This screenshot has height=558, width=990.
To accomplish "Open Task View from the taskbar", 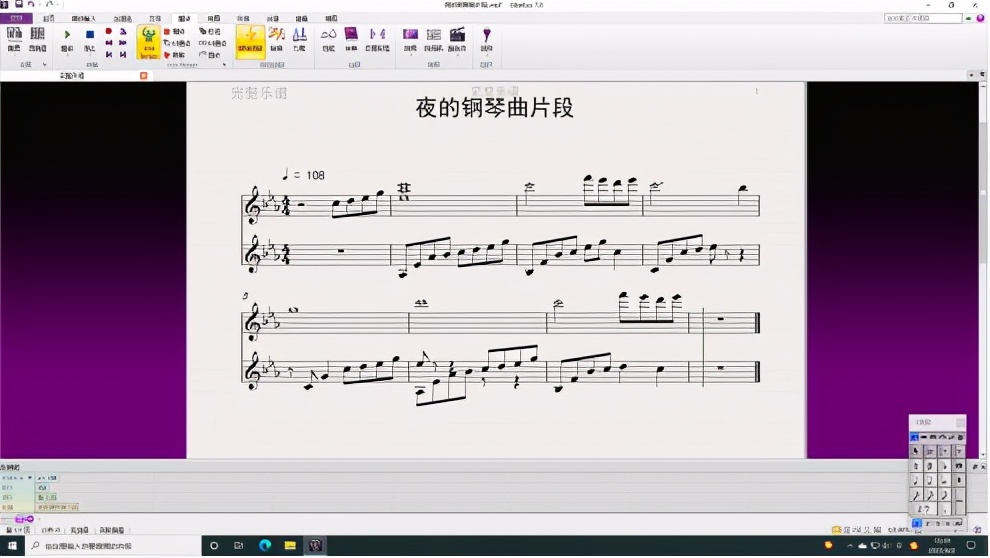I will click(239, 545).
